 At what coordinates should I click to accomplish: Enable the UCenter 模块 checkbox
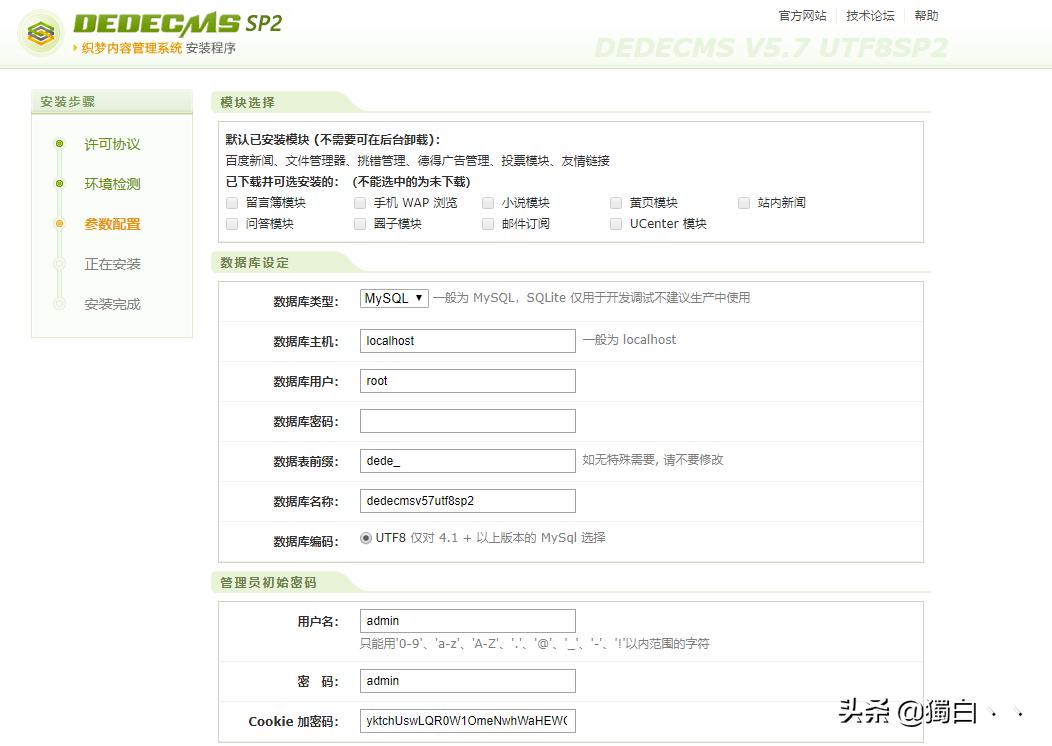pyautogui.click(x=615, y=223)
